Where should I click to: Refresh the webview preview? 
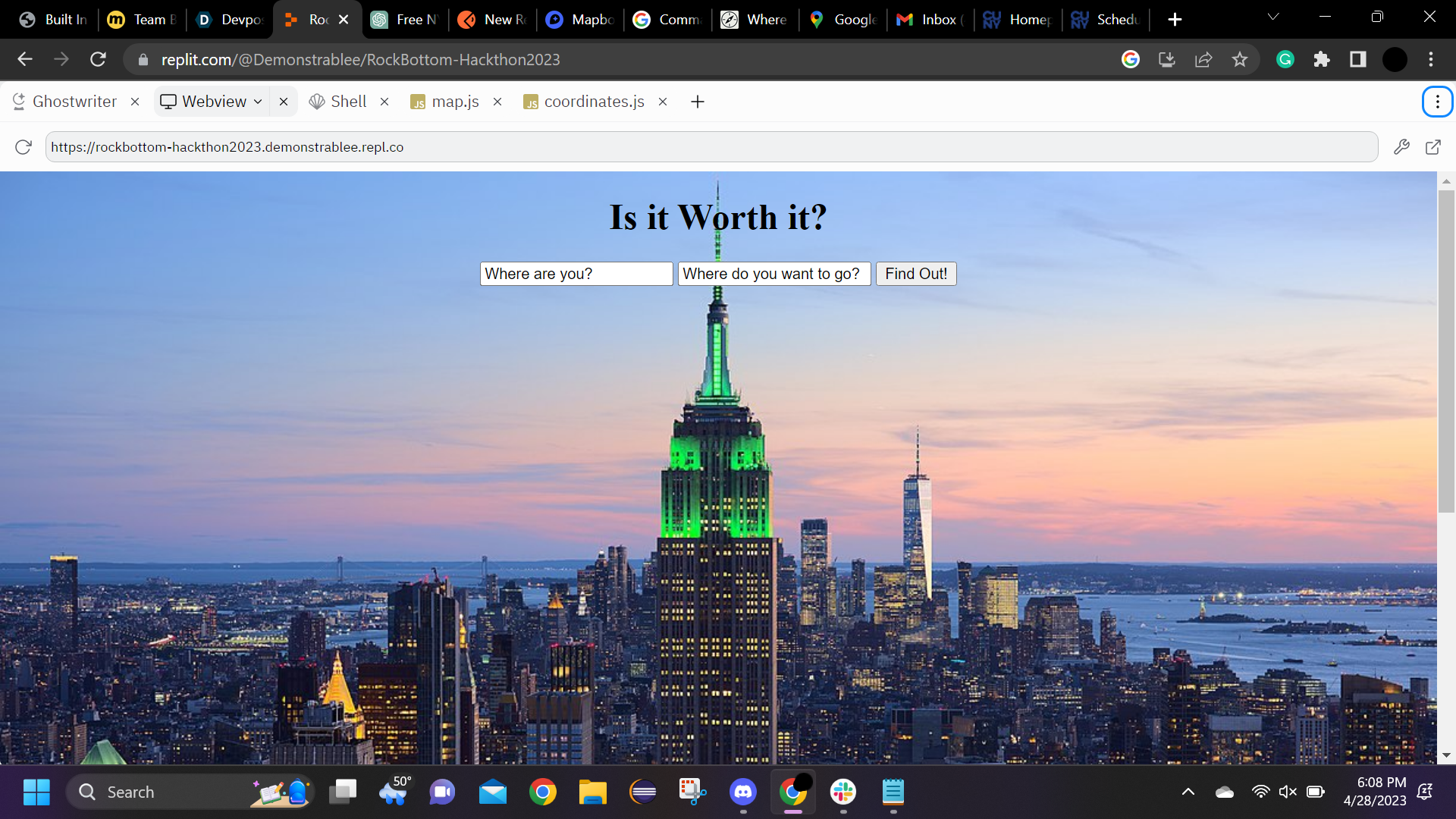click(x=24, y=147)
